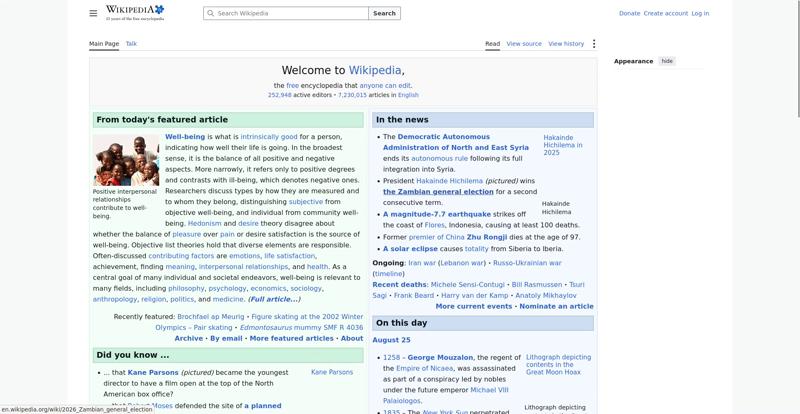Open More featured articles link
The height and width of the screenshot is (414, 800).
tap(291, 338)
